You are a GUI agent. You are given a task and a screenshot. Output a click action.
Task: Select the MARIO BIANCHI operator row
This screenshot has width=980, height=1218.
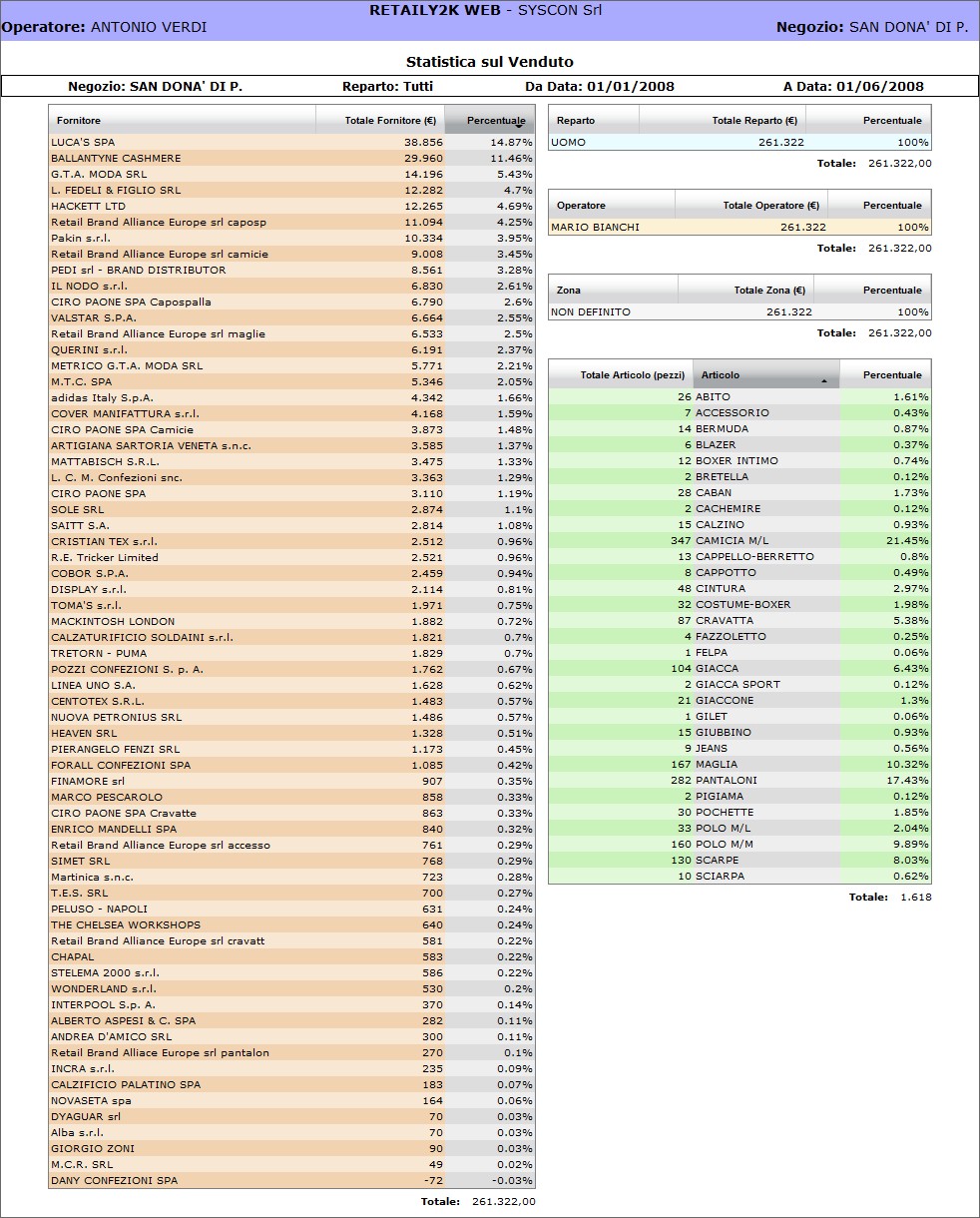[739, 228]
